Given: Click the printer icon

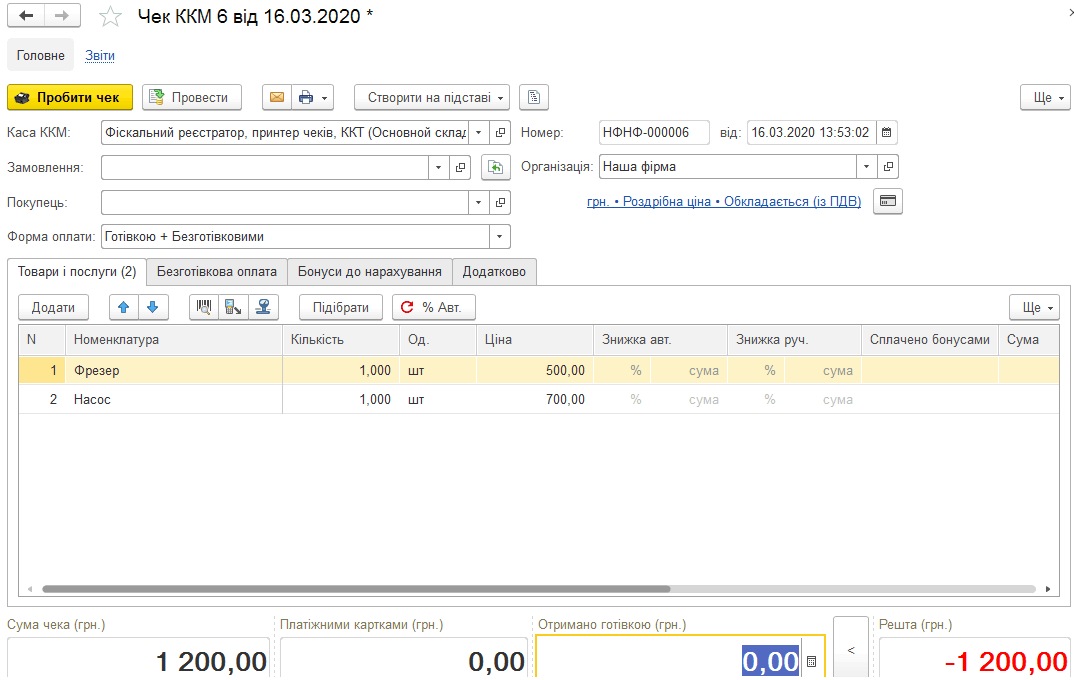Looking at the screenshot, I should click(305, 97).
